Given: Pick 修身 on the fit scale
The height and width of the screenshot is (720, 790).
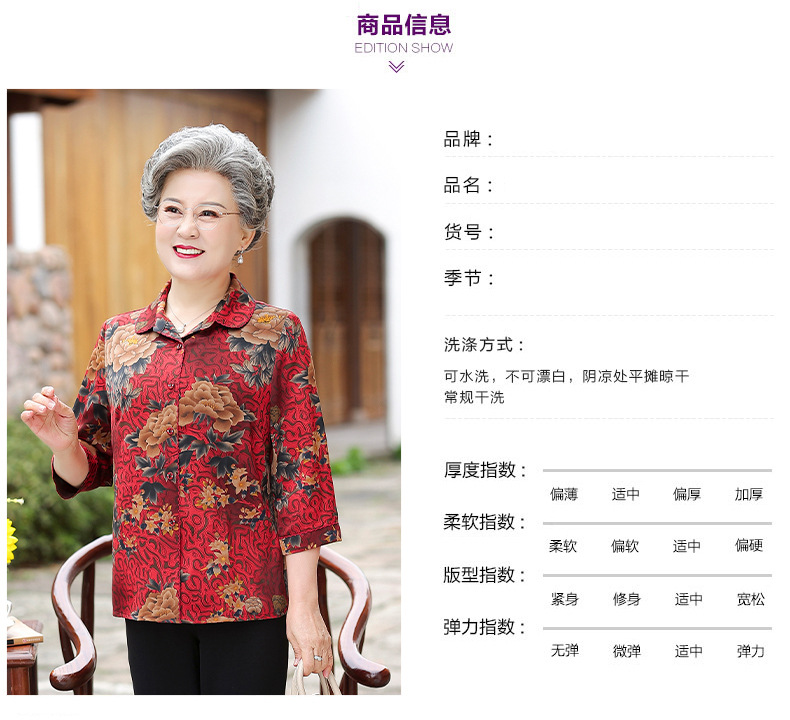Looking at the screenshot, I should pyautogui.click(x=627, y=599).
